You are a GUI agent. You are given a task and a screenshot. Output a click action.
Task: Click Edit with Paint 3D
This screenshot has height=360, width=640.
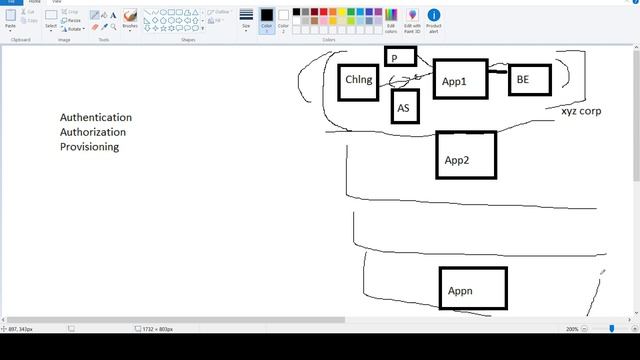pyautogui.click(x=412, y=21)
